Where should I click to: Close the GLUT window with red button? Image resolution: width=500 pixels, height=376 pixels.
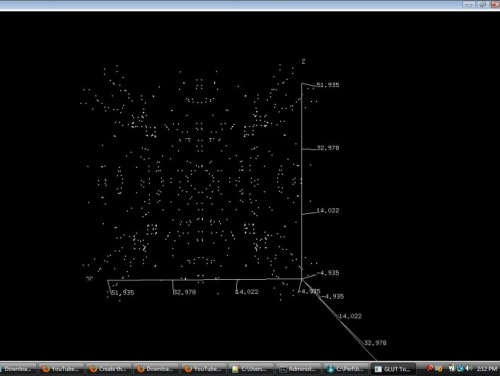[x=495, y=4]
